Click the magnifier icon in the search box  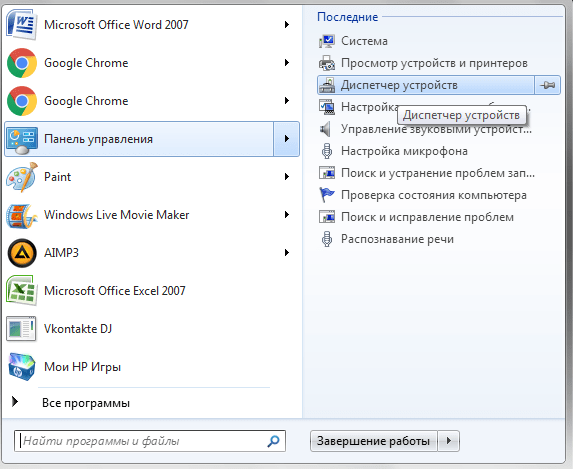(x=273, y=441)
